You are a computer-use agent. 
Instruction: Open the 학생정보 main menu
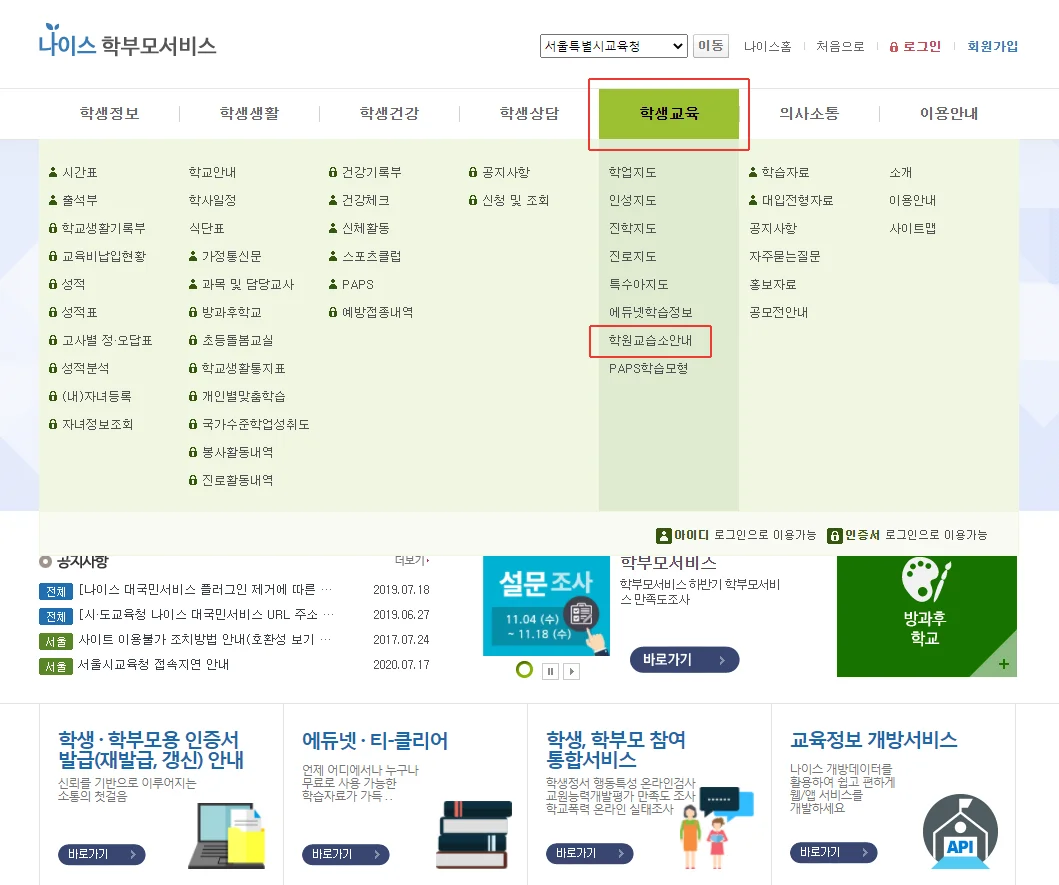click(x=110, y=113)
